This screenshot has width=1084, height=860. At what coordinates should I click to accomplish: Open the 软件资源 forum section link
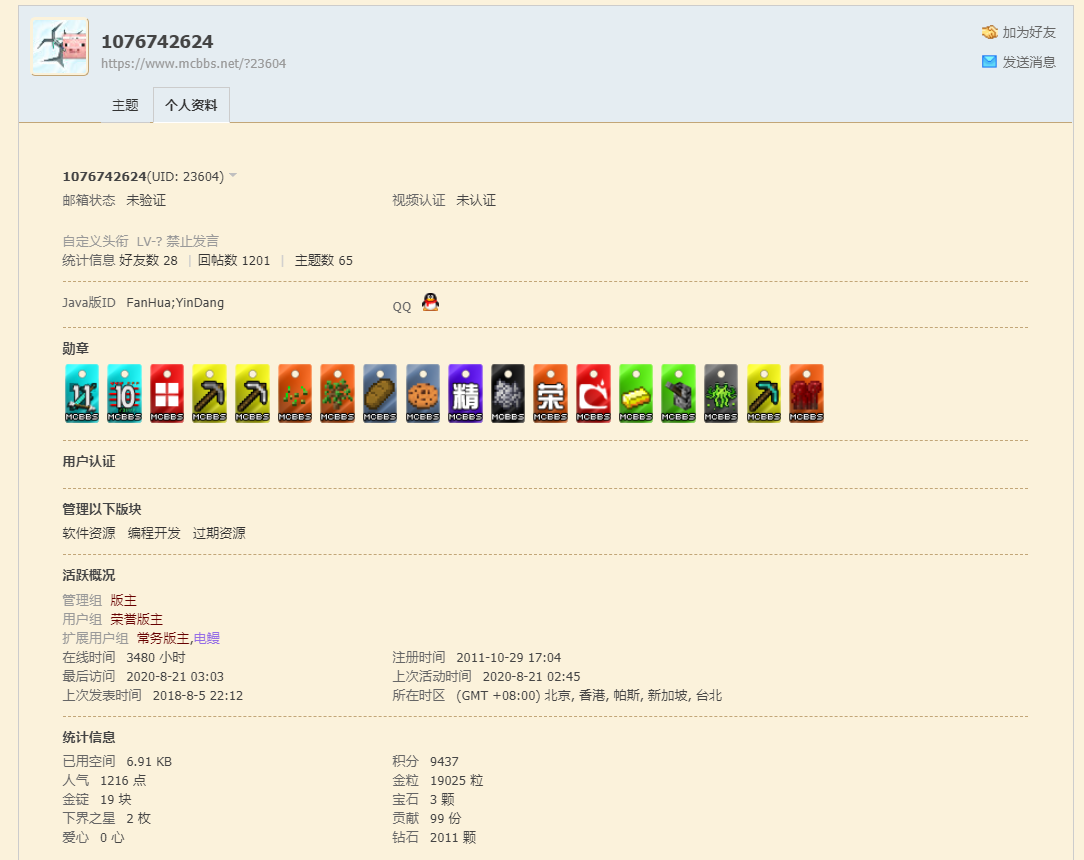[89, 533]
